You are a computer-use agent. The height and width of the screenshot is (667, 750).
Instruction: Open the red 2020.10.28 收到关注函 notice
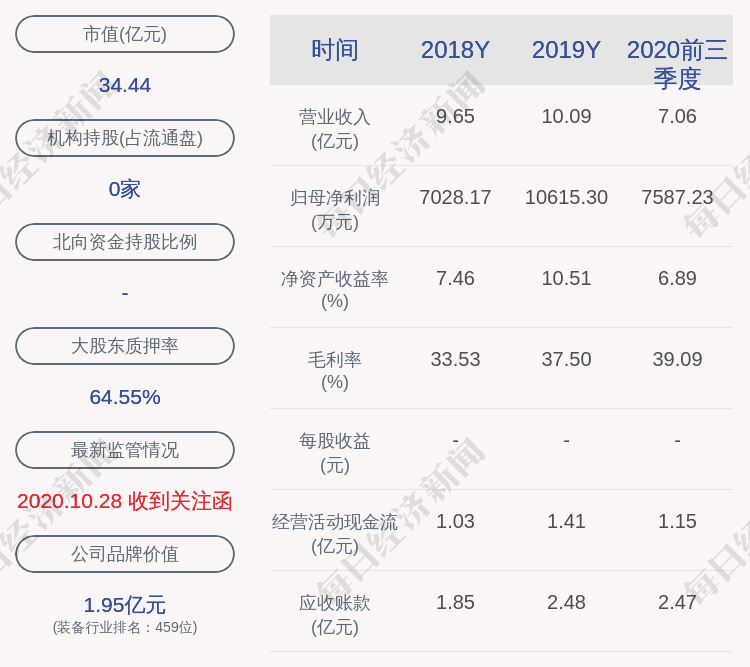(125, 501)
